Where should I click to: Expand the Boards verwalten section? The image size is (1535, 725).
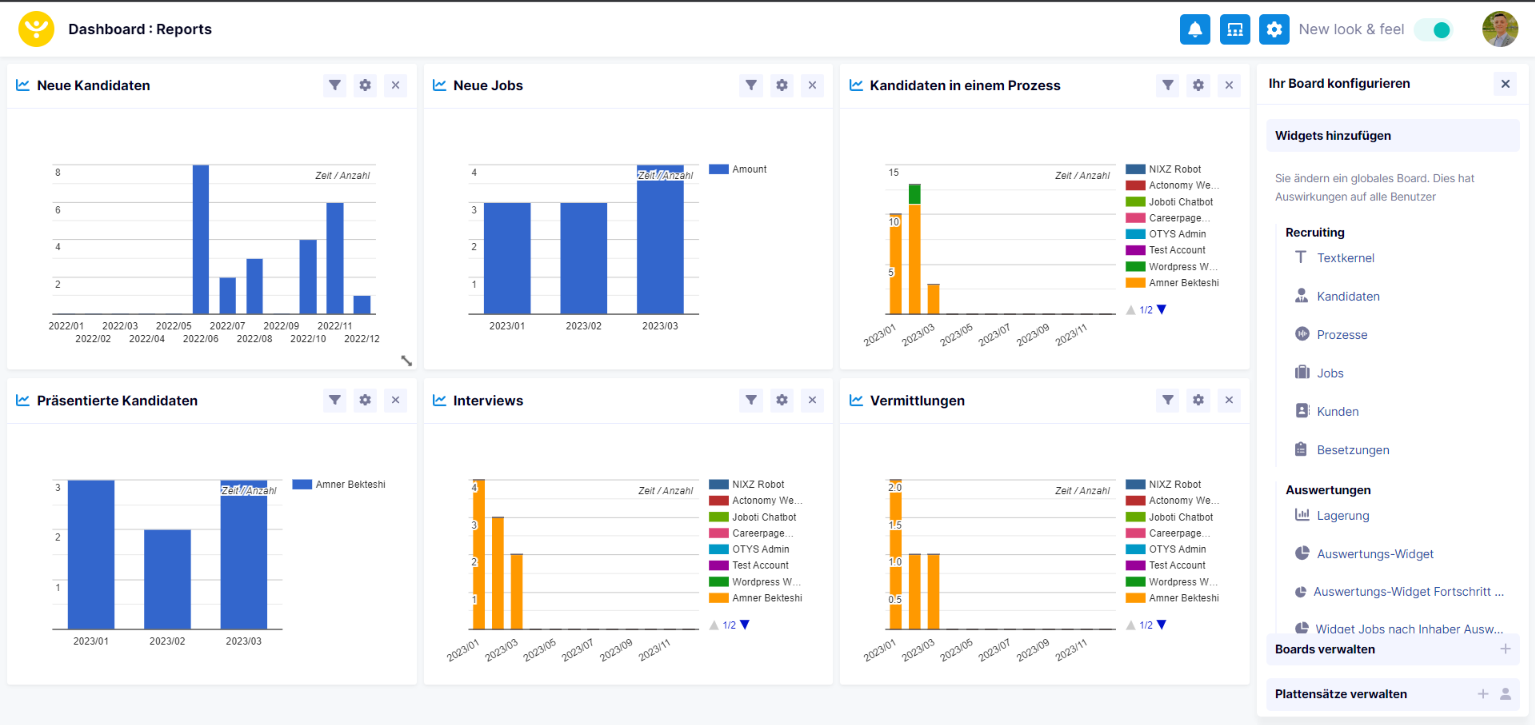1505,649
